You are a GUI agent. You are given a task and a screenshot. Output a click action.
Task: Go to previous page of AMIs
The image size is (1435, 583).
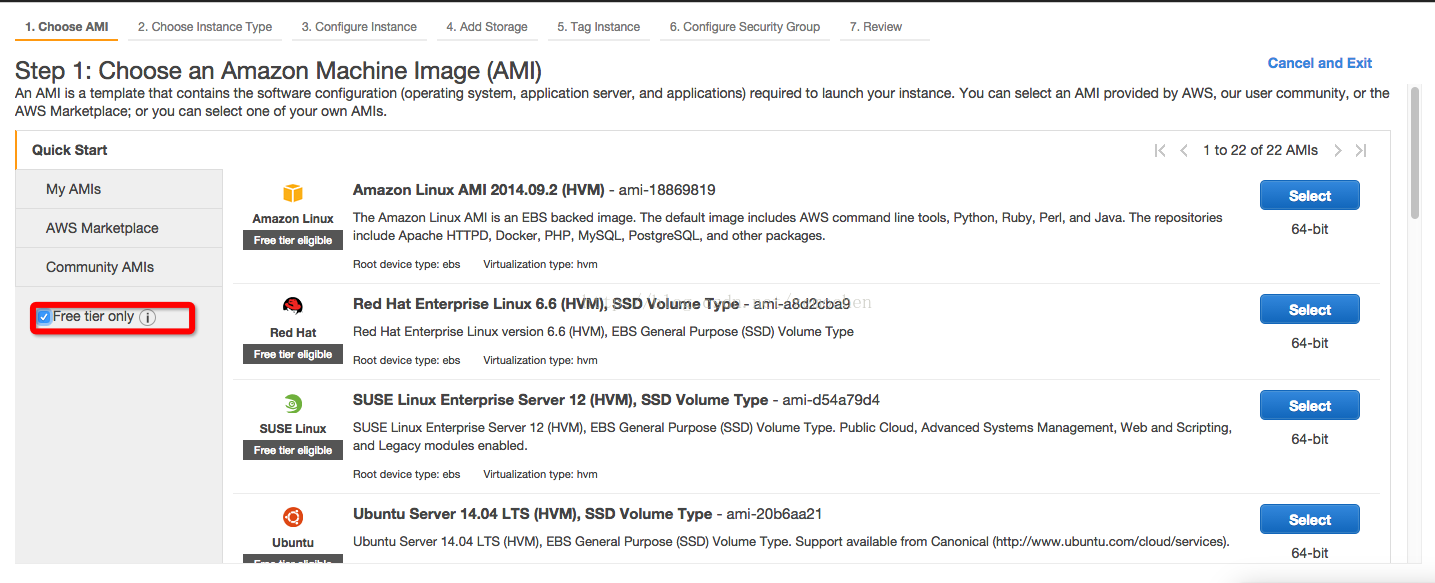1184,150
